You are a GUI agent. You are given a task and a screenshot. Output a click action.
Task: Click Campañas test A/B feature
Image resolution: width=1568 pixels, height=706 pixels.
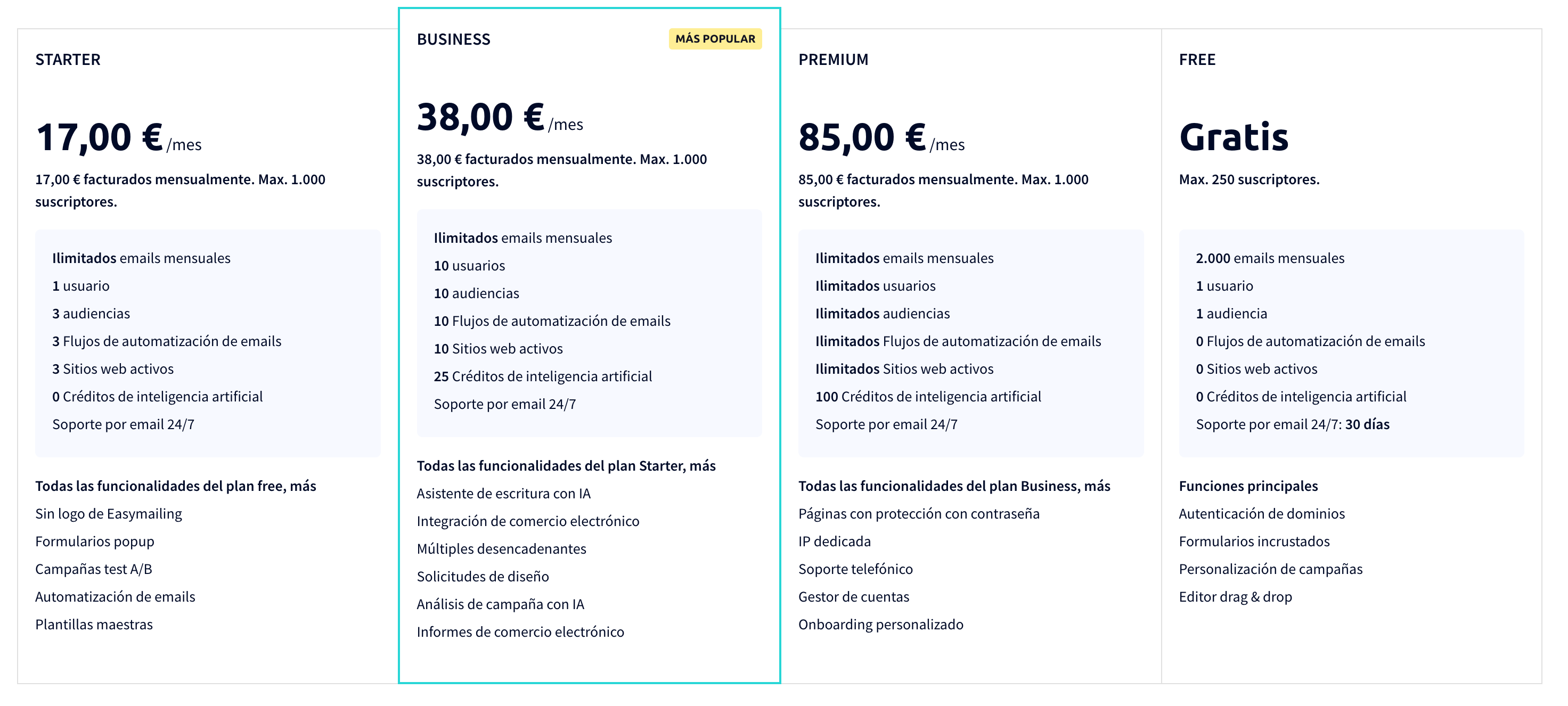click(x=94, y=569)
